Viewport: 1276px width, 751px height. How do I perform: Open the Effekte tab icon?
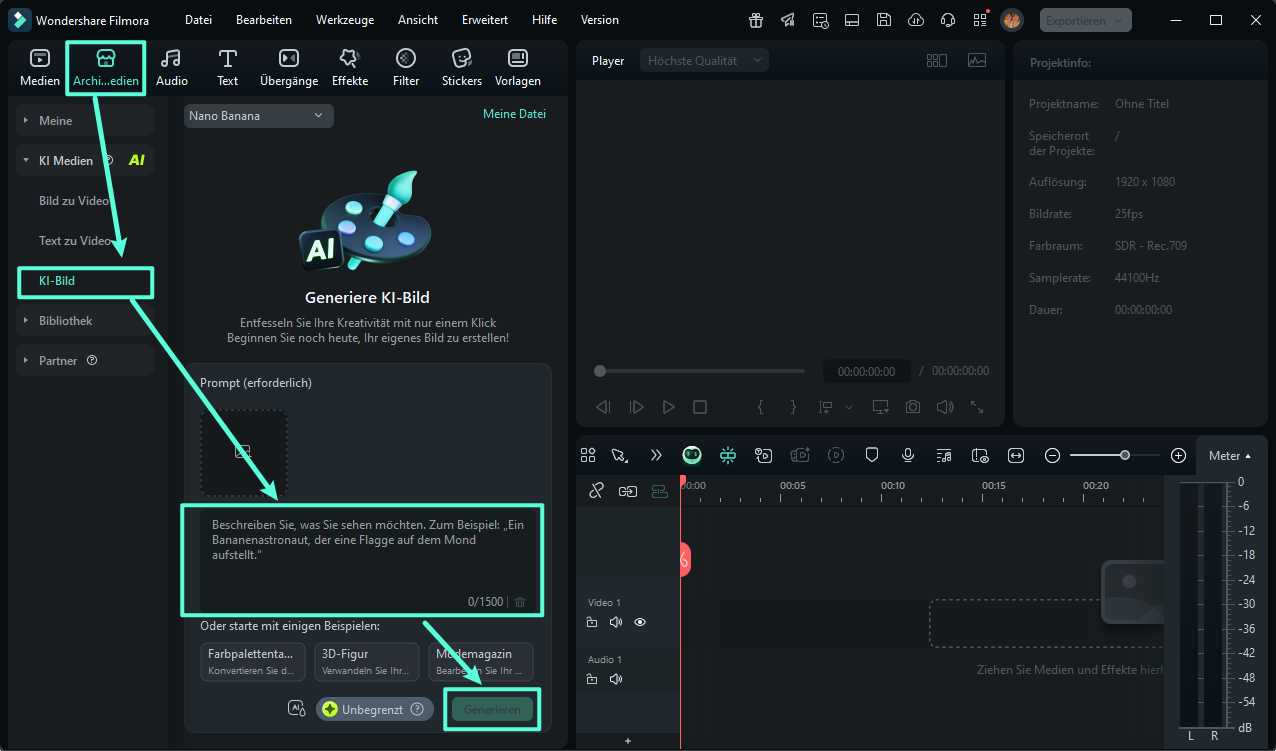(x=350, y=67)
